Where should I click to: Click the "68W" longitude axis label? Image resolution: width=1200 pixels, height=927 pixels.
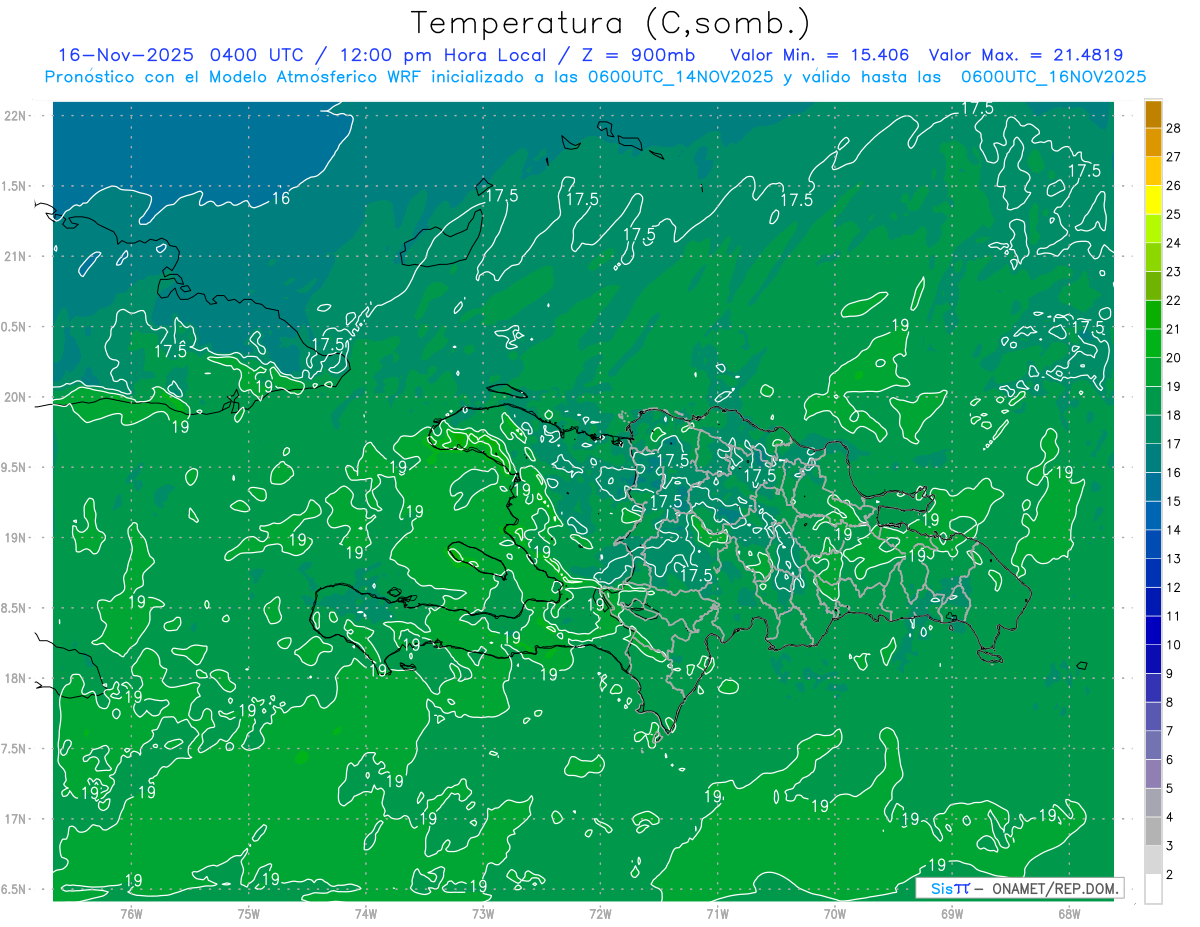(x=1069, y=913)
